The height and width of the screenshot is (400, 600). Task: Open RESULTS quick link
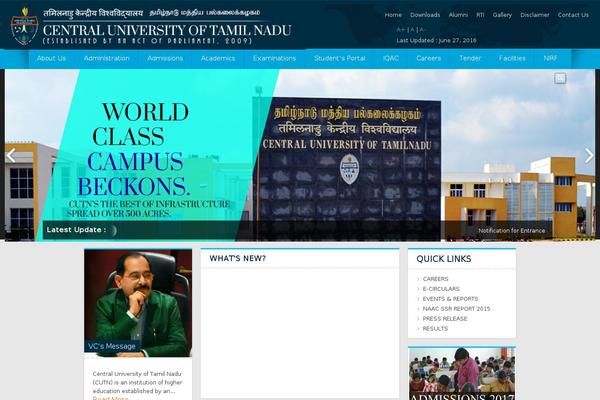435,328
